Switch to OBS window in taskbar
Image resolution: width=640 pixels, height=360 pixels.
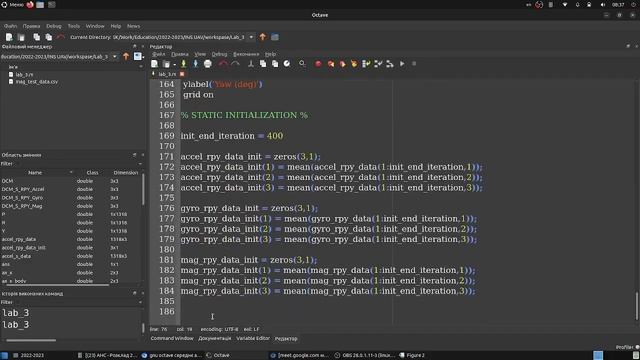[364, 355]
